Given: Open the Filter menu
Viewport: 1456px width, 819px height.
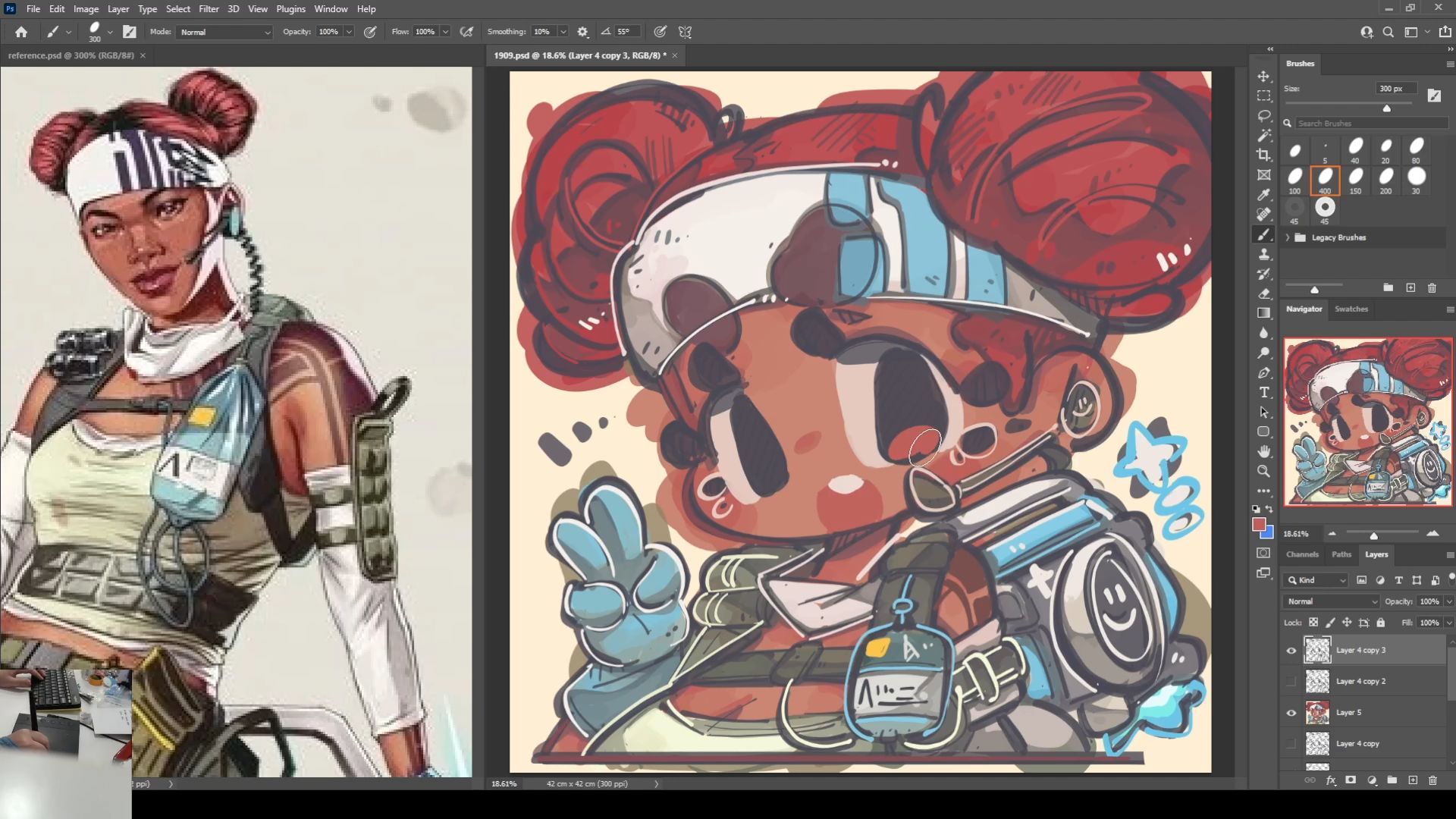Looking at the screenshot, I should tap(209, 9).
